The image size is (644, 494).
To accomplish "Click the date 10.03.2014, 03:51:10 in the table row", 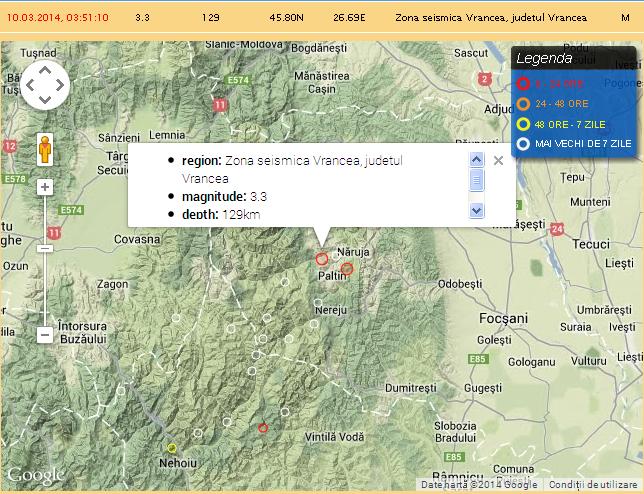I will (58, 18).
